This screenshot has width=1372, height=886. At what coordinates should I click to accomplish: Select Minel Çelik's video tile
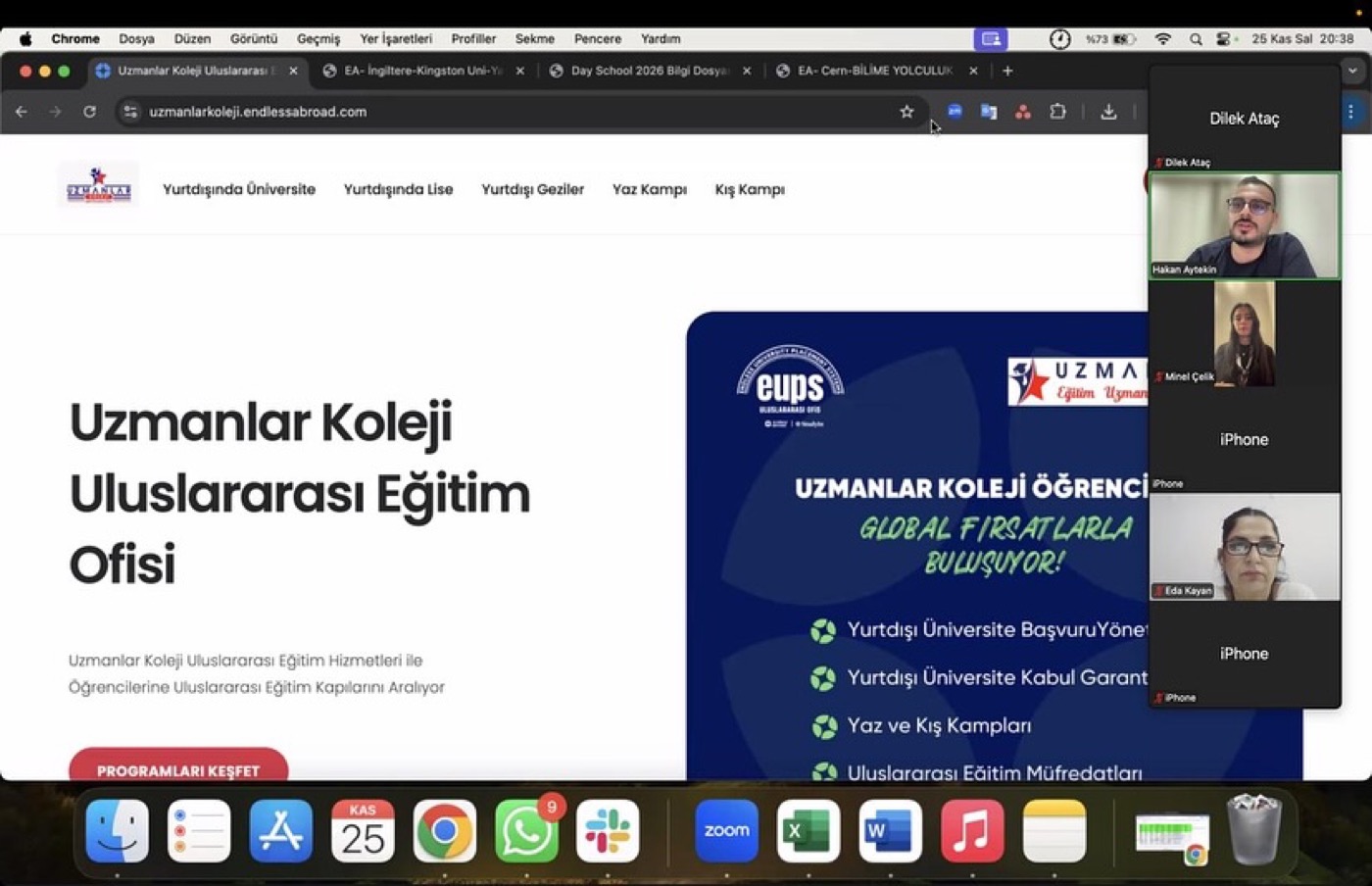point(1245,333)
